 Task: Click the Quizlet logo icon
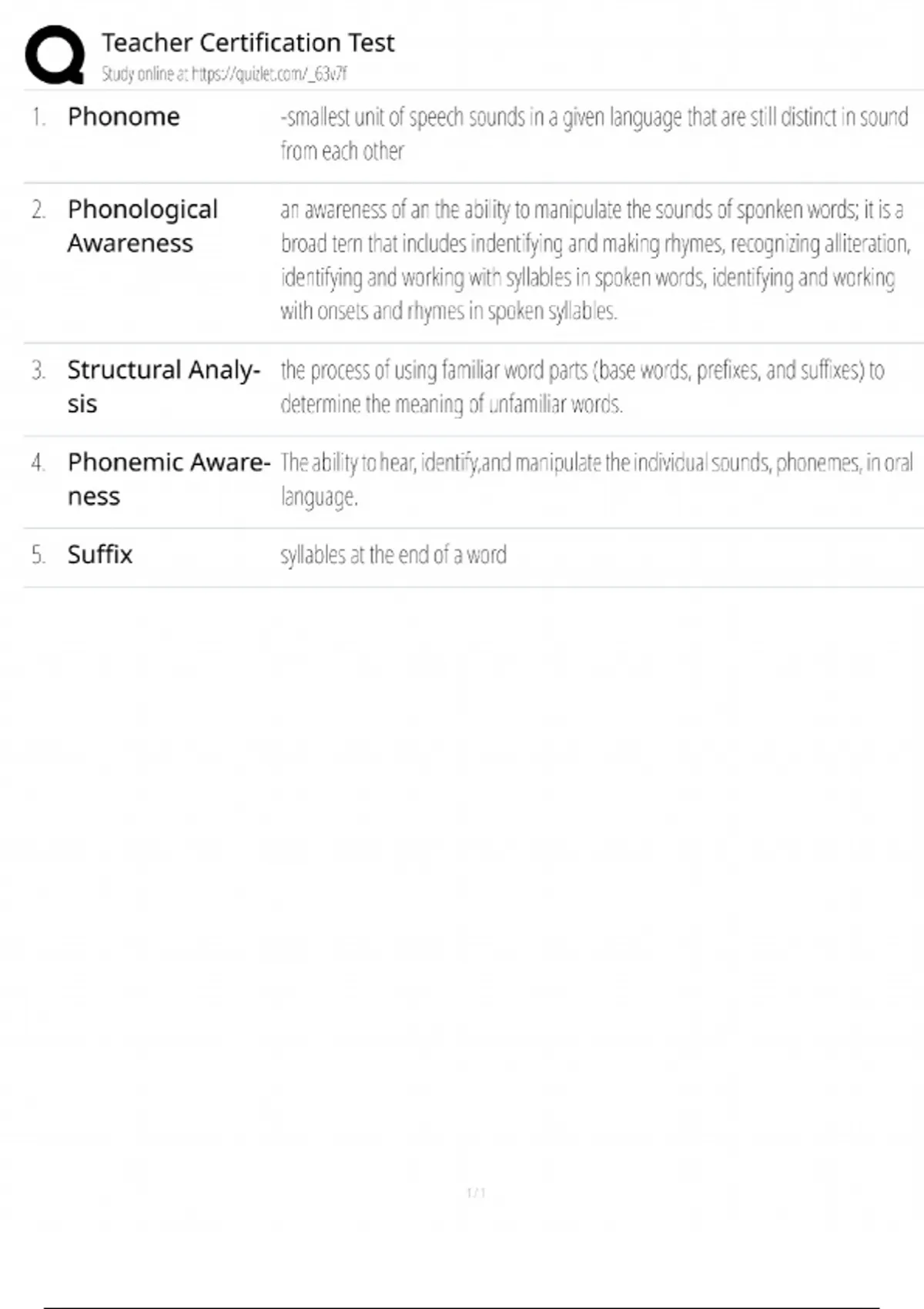click(x=55, y=55)
